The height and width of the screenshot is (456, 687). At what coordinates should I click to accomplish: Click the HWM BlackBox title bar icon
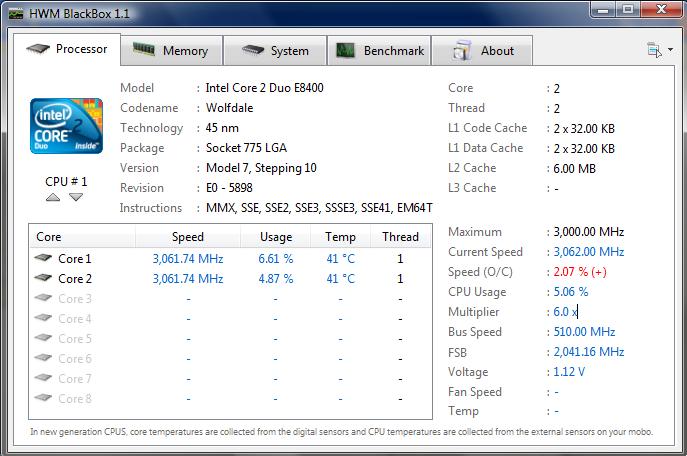[16, 14]
